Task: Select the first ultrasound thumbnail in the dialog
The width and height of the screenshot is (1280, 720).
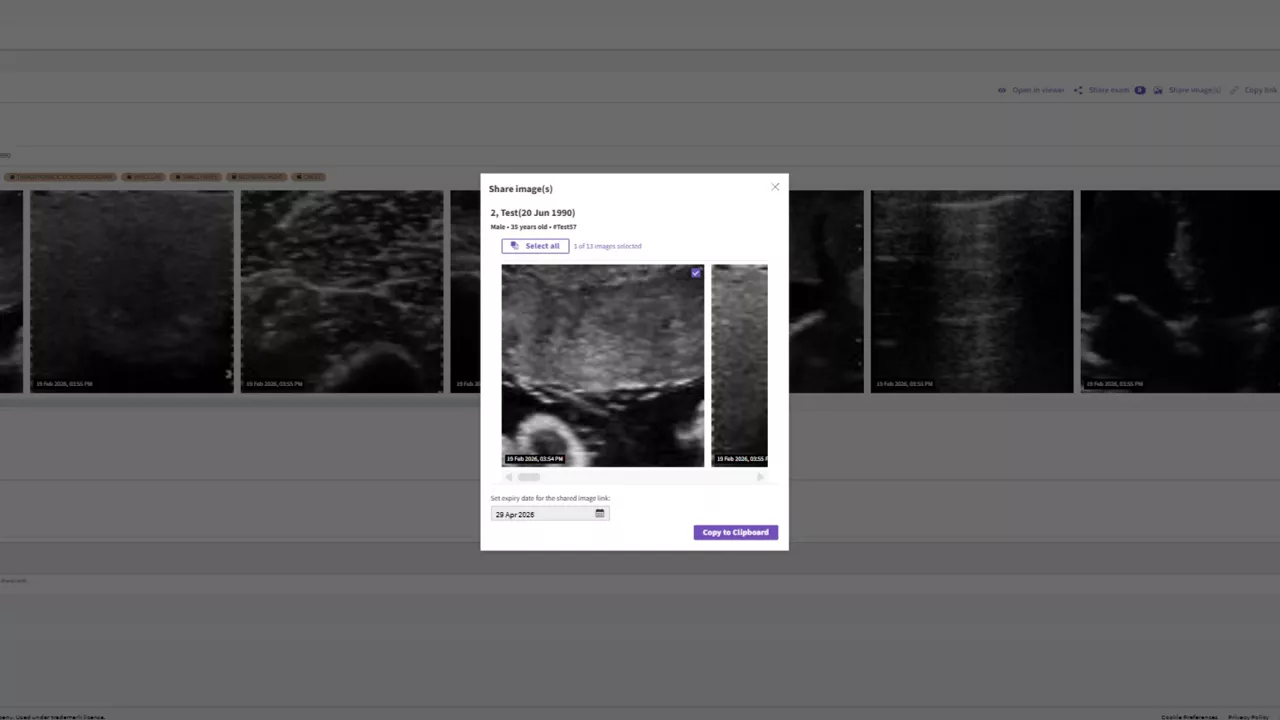Action: pyautogui.click(x=603, y=366)
